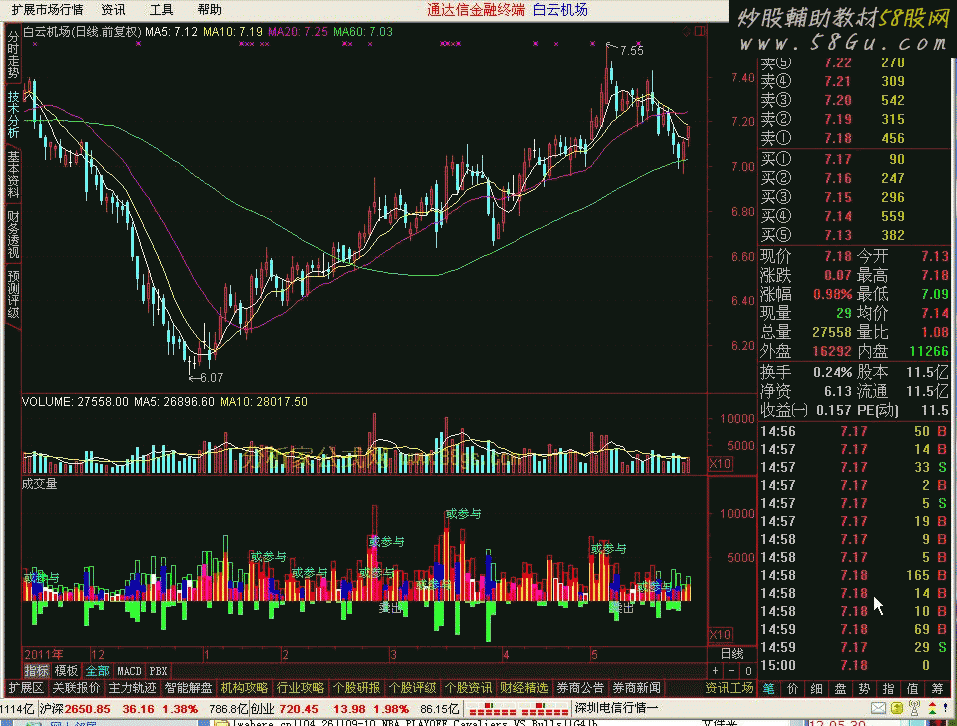Select the MACD indicator tab
The height and width of the screenshot is (726, 957).
129,670
